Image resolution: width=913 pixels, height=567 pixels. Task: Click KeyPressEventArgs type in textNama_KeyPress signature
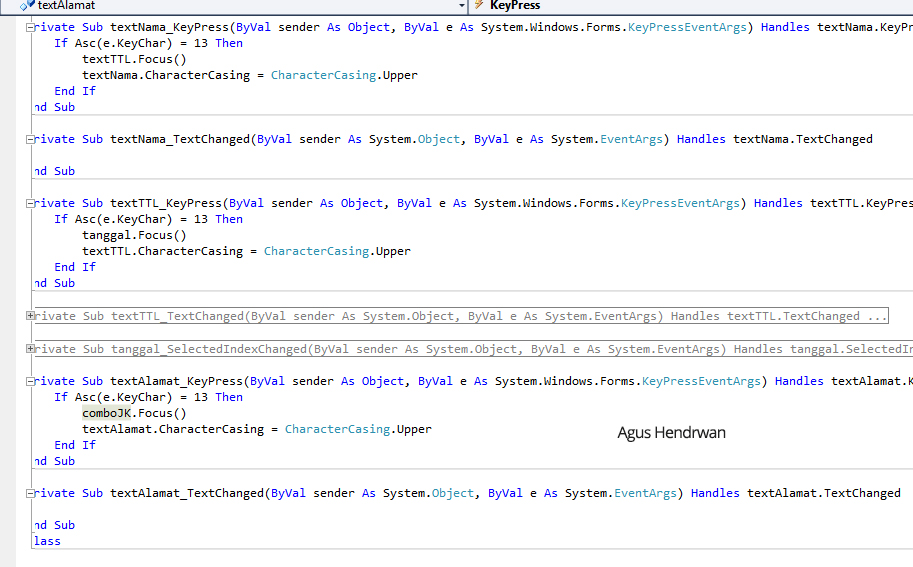(x=687, y=27)
